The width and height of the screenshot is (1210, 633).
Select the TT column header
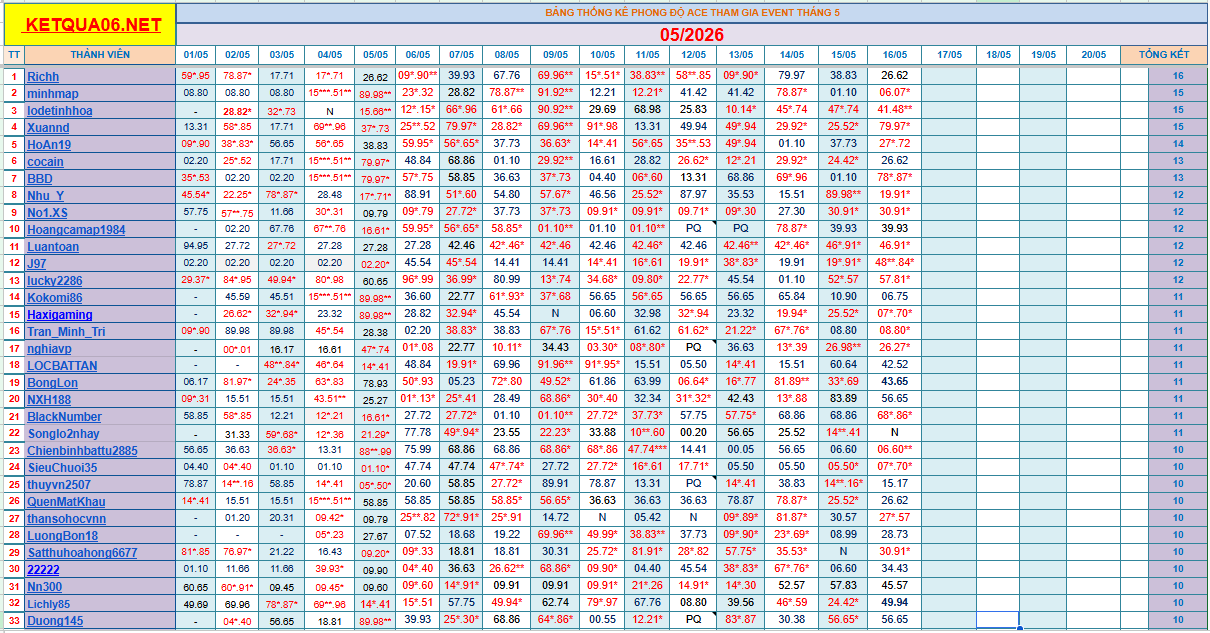click(13, 54)
